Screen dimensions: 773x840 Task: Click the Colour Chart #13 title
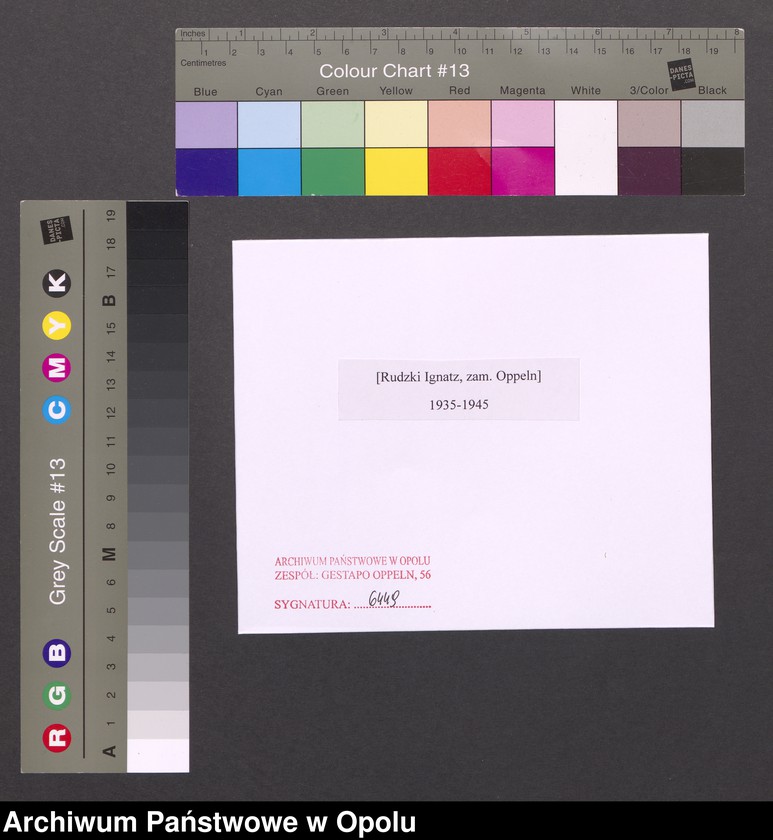[394, 71]
